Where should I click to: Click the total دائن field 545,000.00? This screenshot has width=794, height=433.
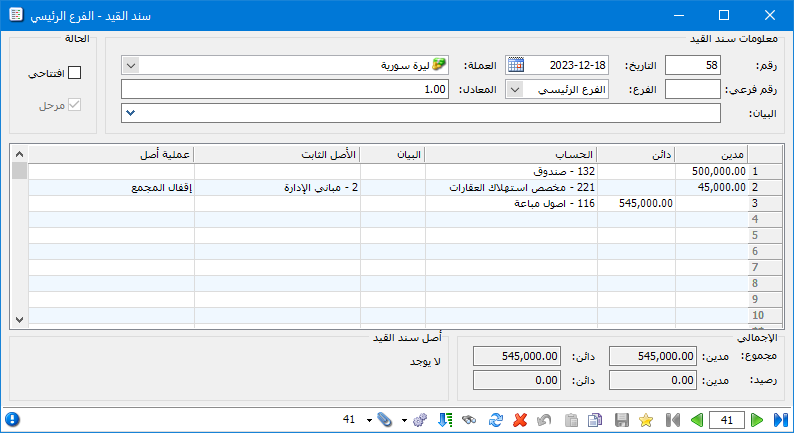[517, 356]
